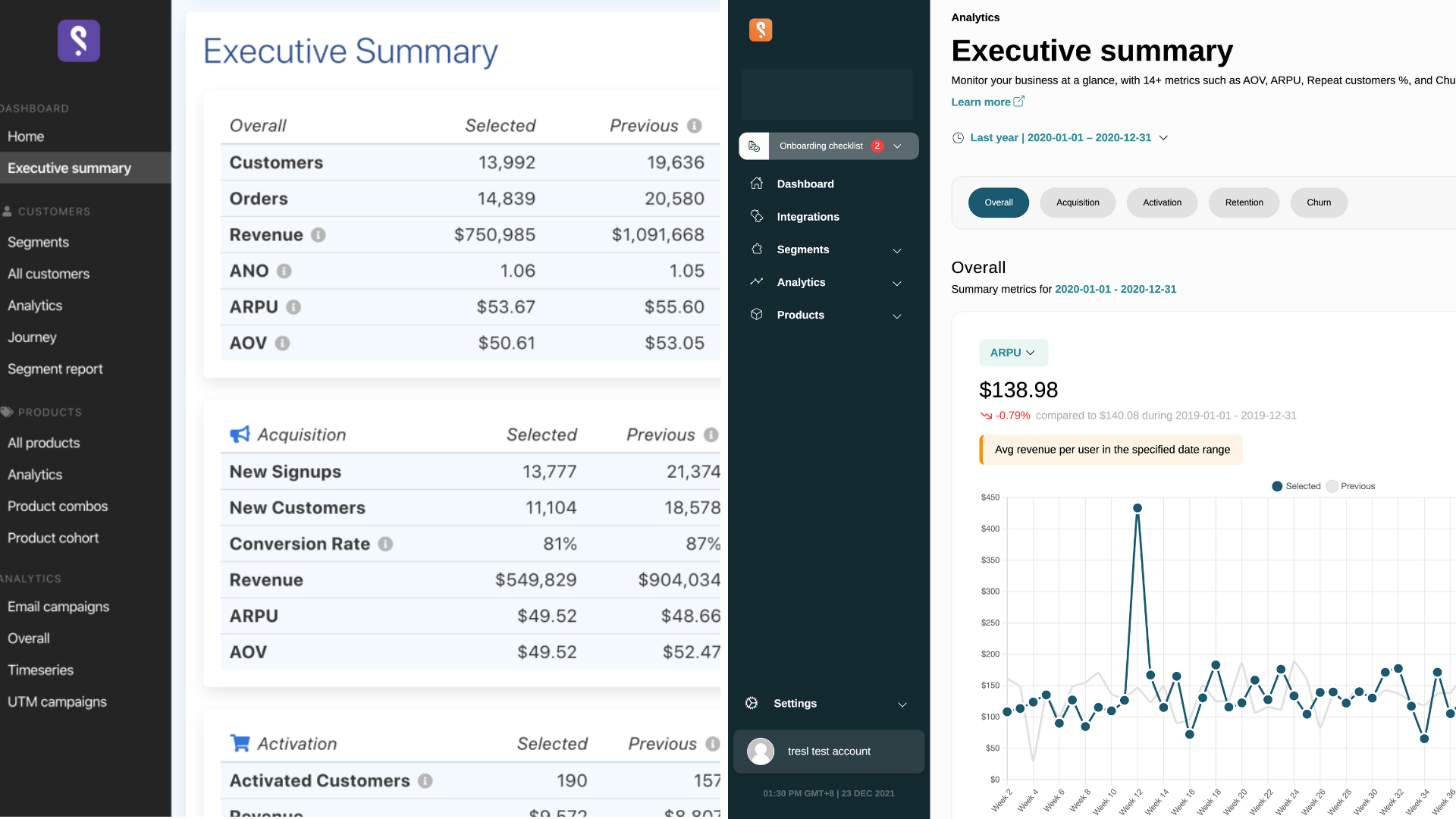This screenshot has height=819, width=1456.
Task: Click the ARPU info icon
Action: tap(293, 307)
